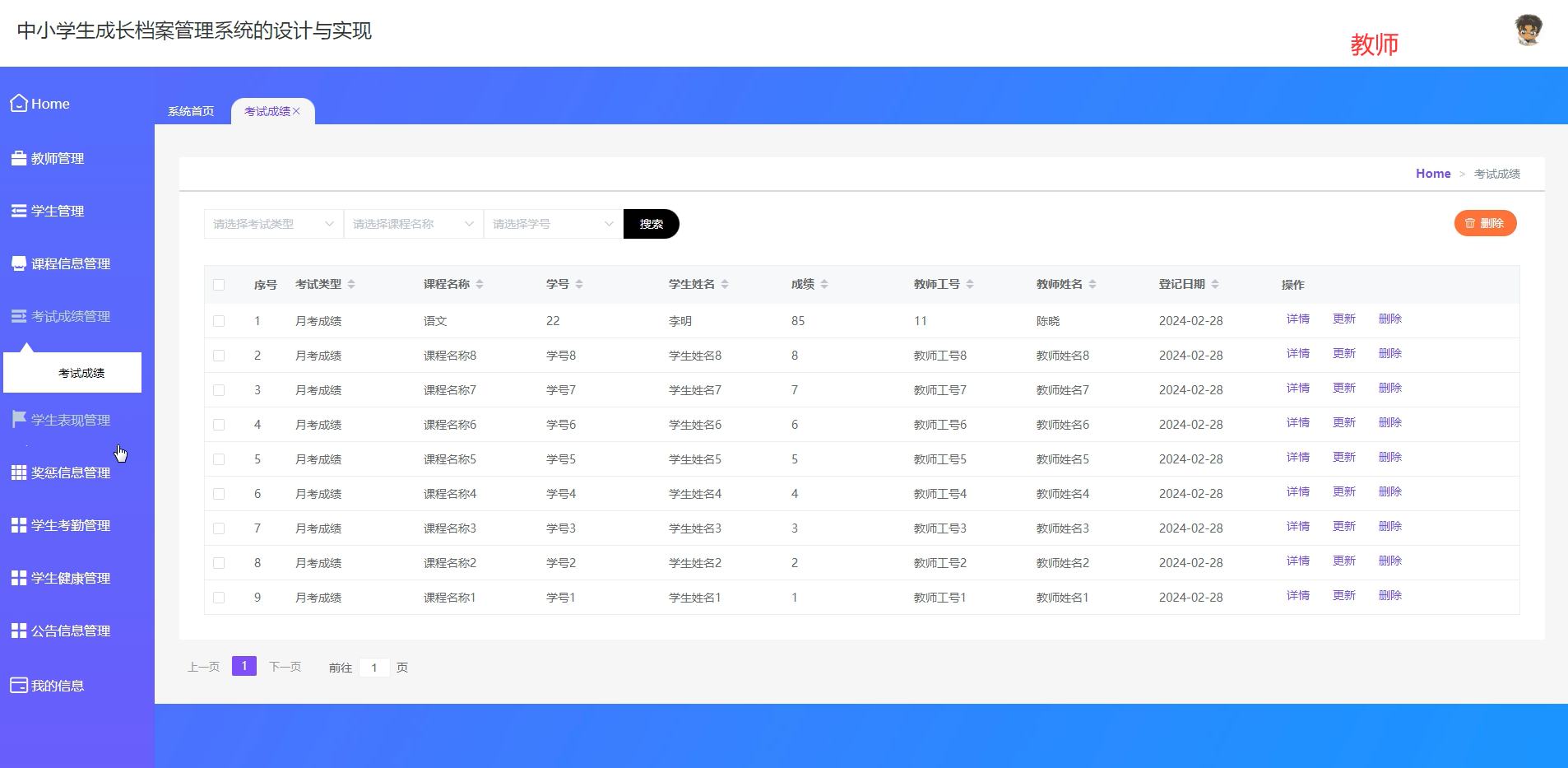The image size is (1568, 768).
Task: Switch to the 系统首页 tab
Action: 191,111
